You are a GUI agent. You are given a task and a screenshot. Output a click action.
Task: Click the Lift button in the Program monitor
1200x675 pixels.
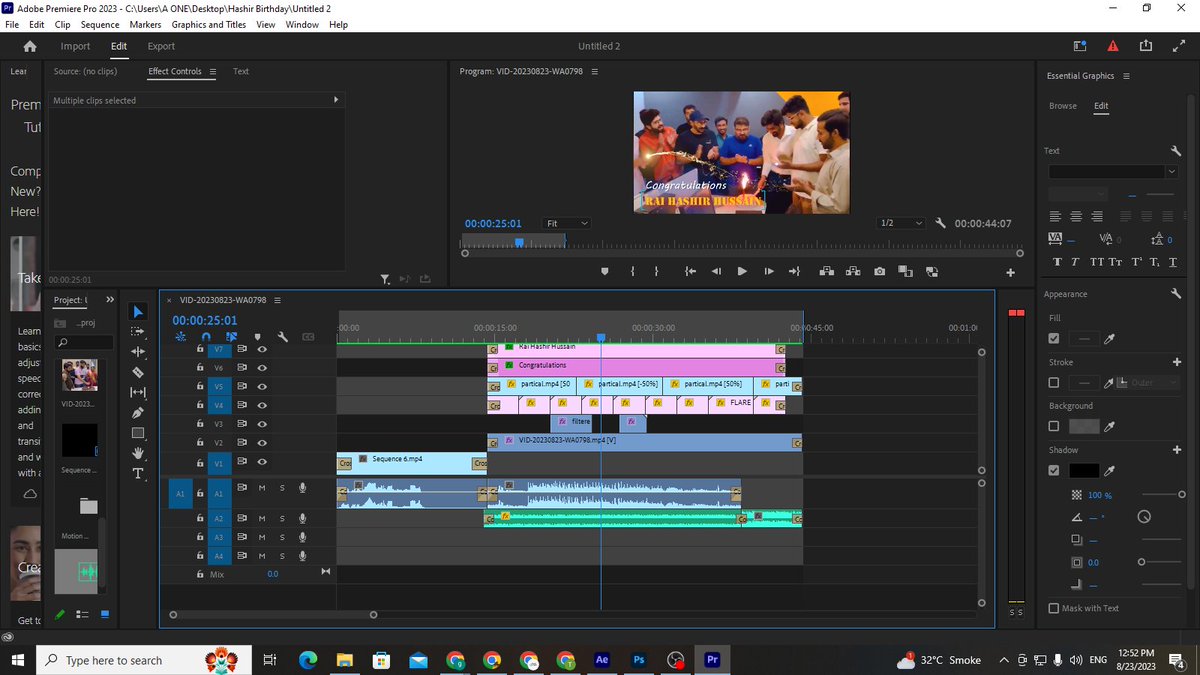pyautogui.click(x=826, y=271)
